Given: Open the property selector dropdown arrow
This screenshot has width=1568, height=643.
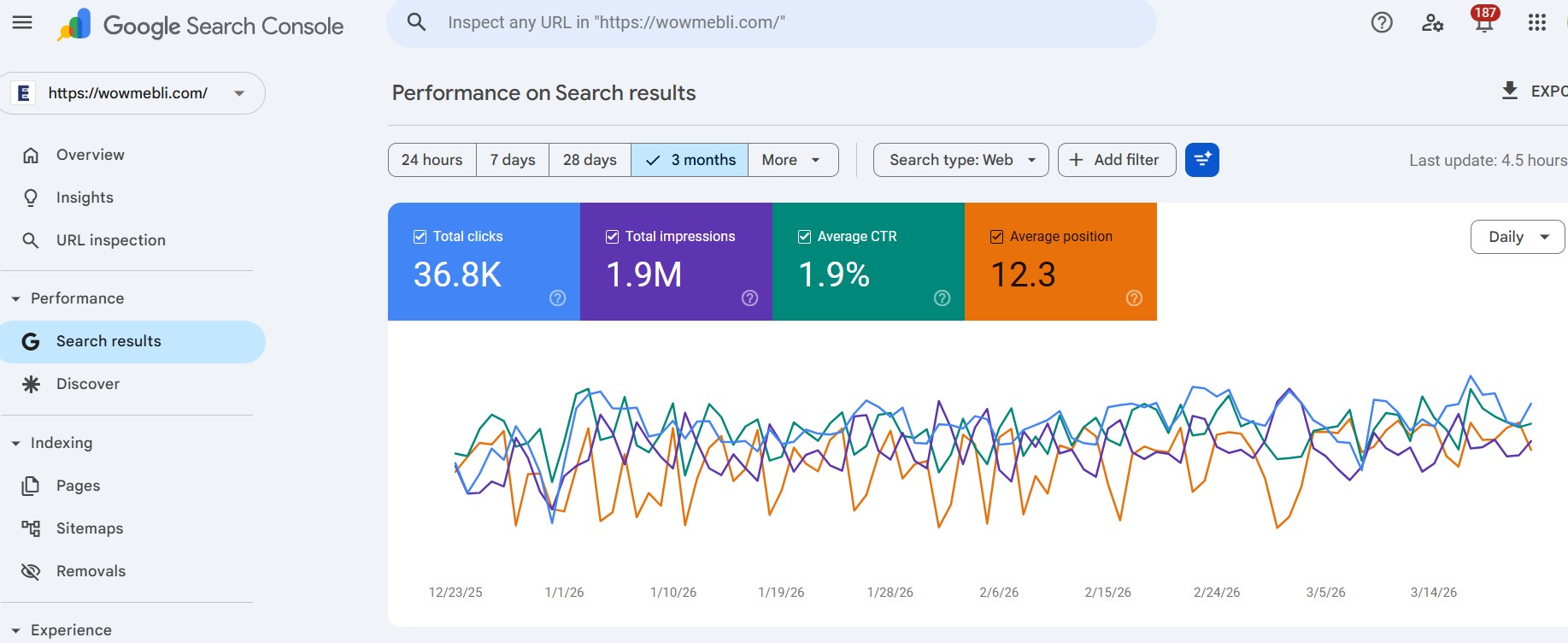Looking at the screenshot, I should click(x=239, y=93).
